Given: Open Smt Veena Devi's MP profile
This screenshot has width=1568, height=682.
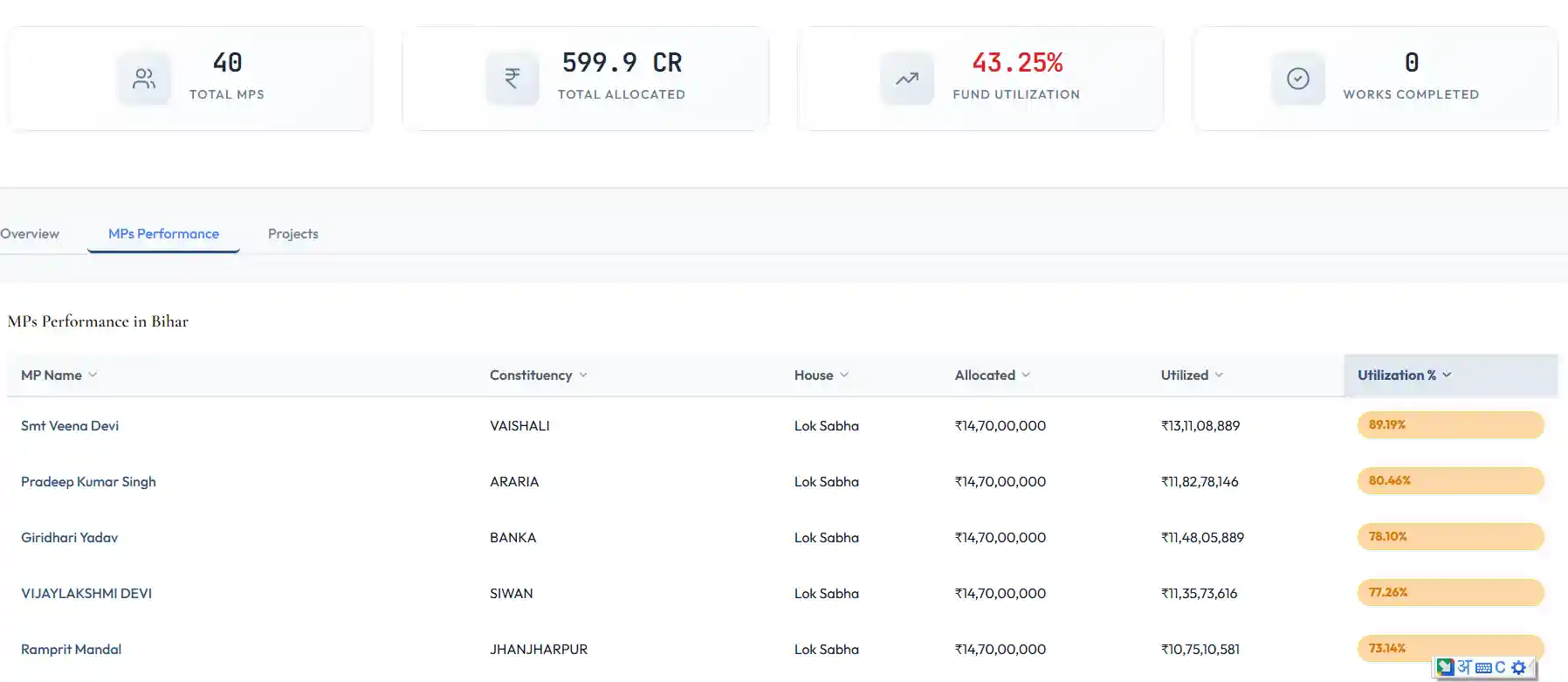Looking at the screenshot, I should [70, 425].
